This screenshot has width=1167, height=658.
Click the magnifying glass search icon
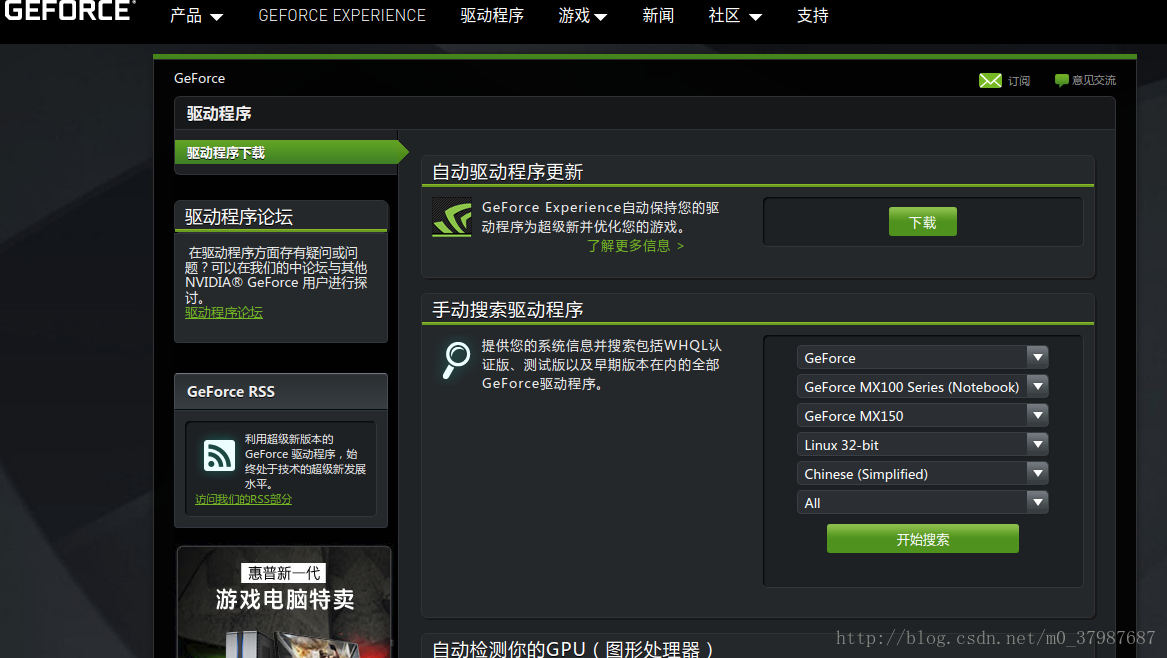coord(456,360)
